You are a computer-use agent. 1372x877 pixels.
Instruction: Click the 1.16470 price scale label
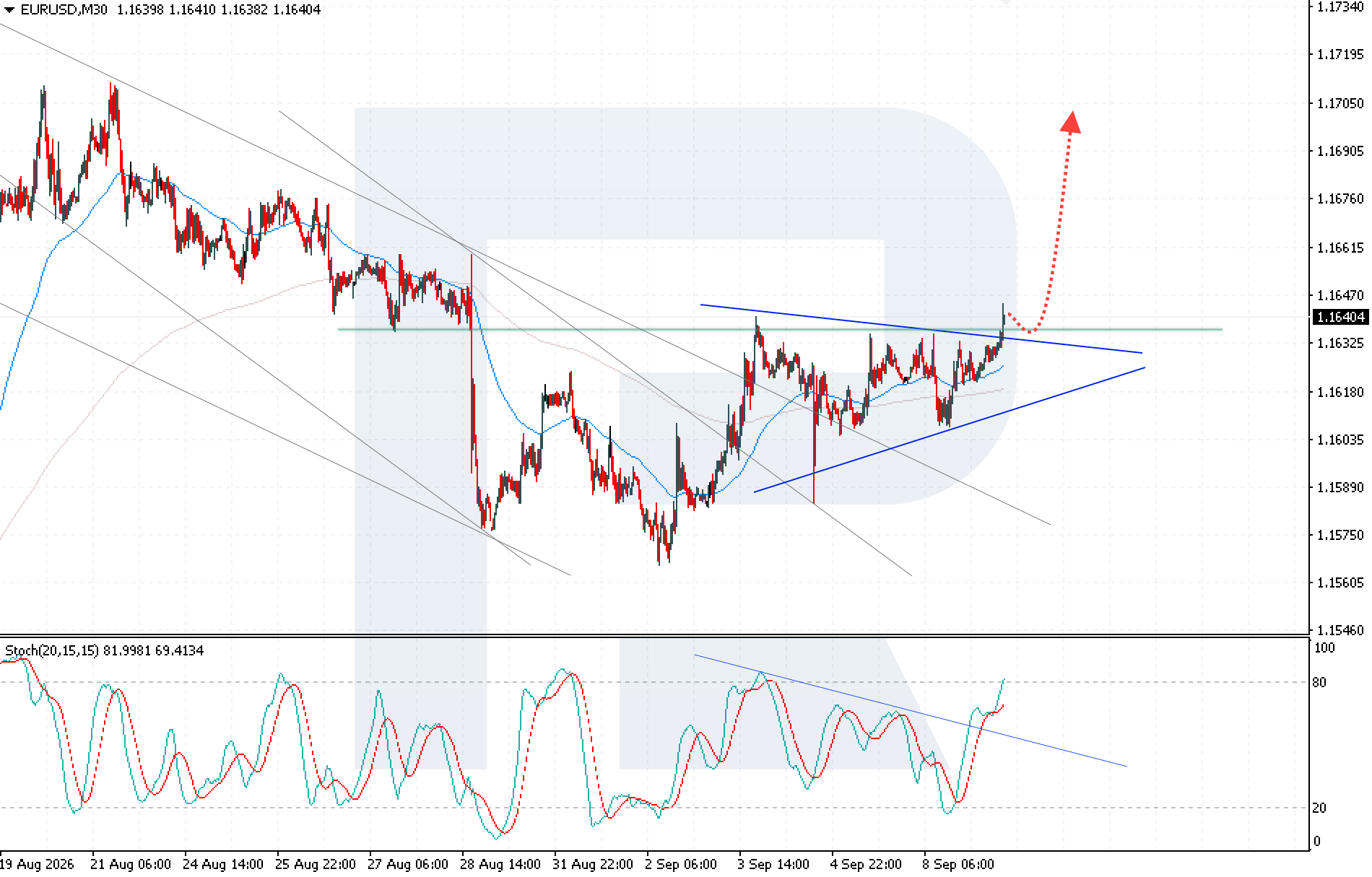(x=1340, y=295)
